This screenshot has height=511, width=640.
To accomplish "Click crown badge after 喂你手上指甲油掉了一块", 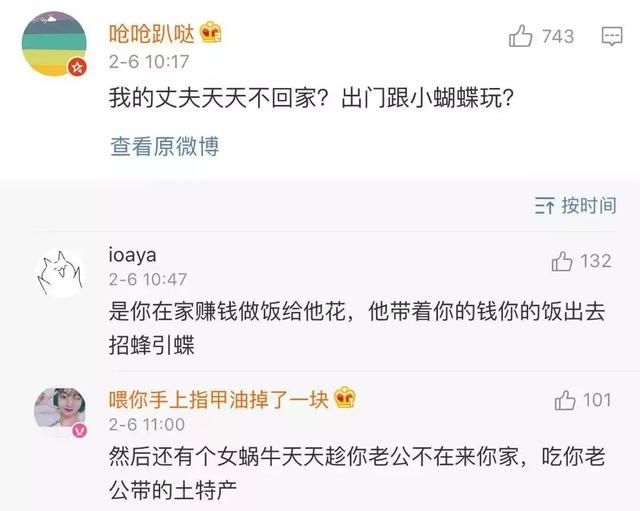I will [x=344, y=397].
